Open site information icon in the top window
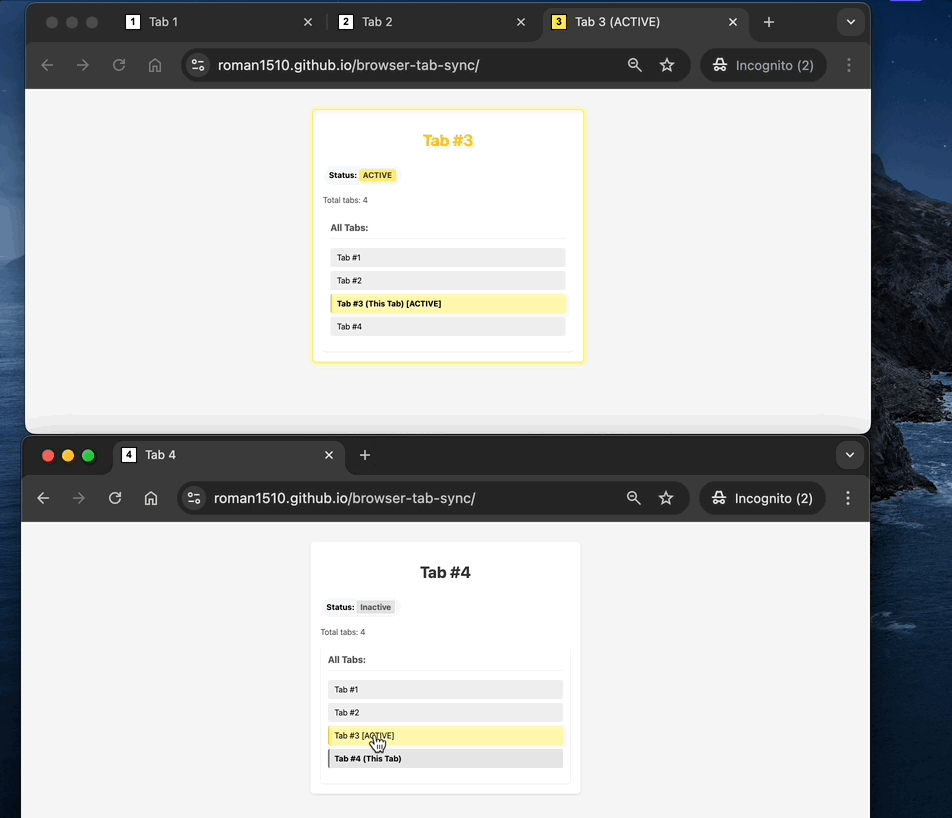The width and height of the screenshot is (952, 818). pos(198,65)
